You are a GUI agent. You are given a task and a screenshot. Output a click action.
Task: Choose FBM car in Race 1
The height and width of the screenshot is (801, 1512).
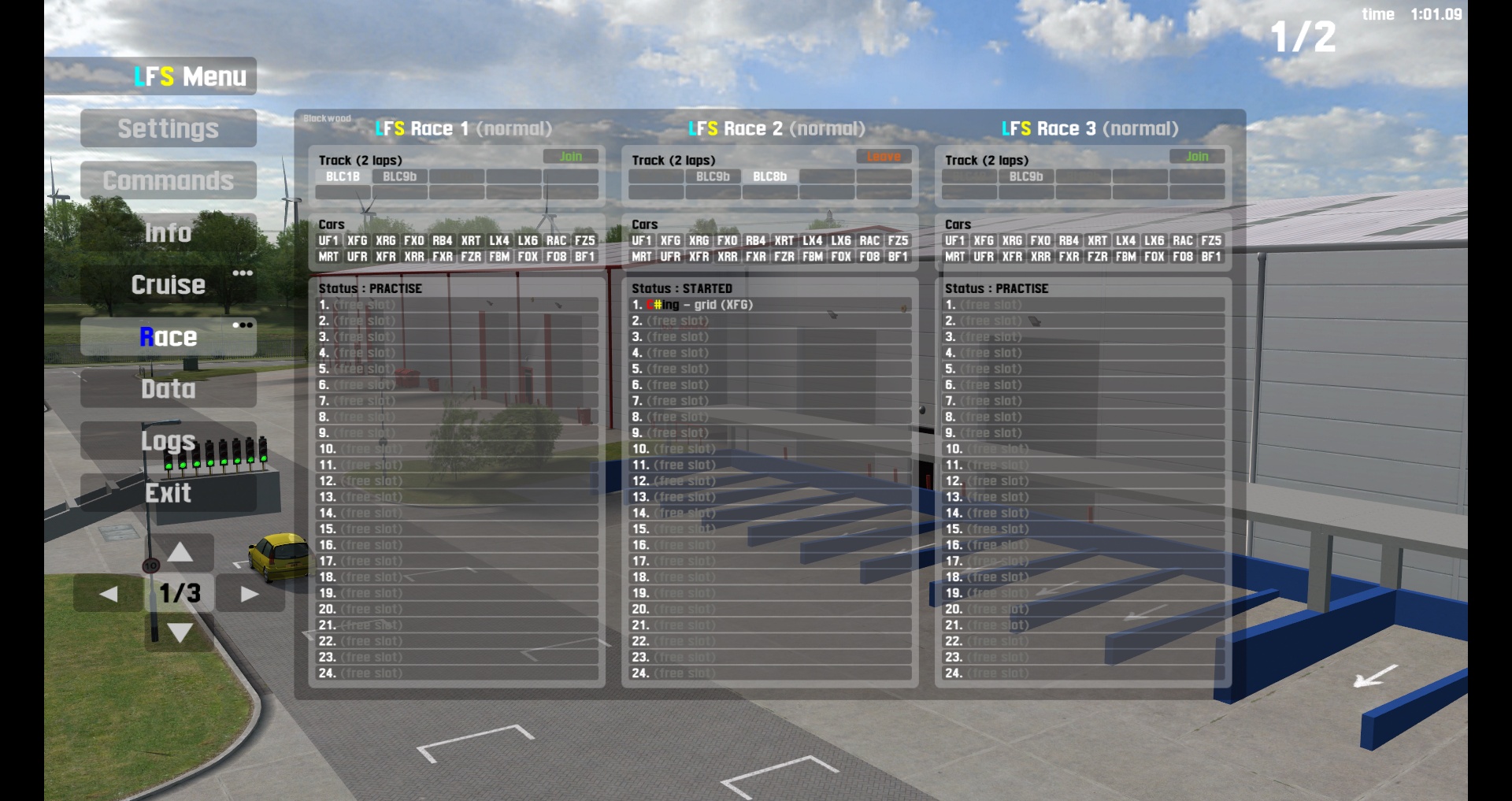point(499,257)
